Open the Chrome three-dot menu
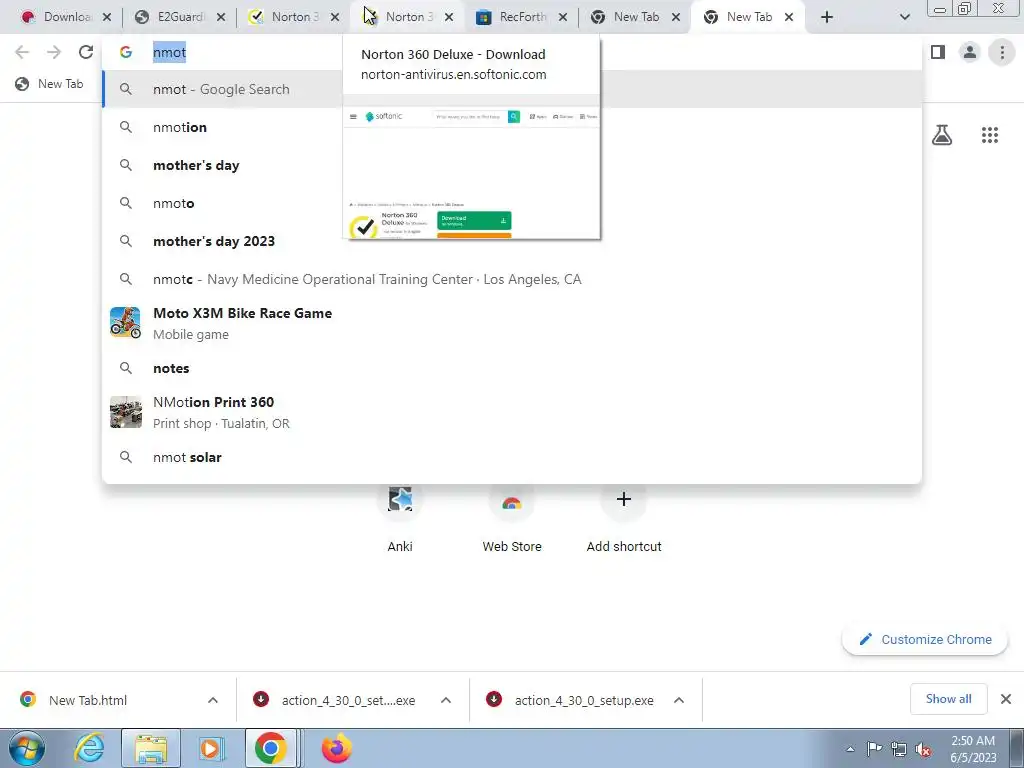The width and height of the screenshot is (1024, 768). tap(1002, 52)
